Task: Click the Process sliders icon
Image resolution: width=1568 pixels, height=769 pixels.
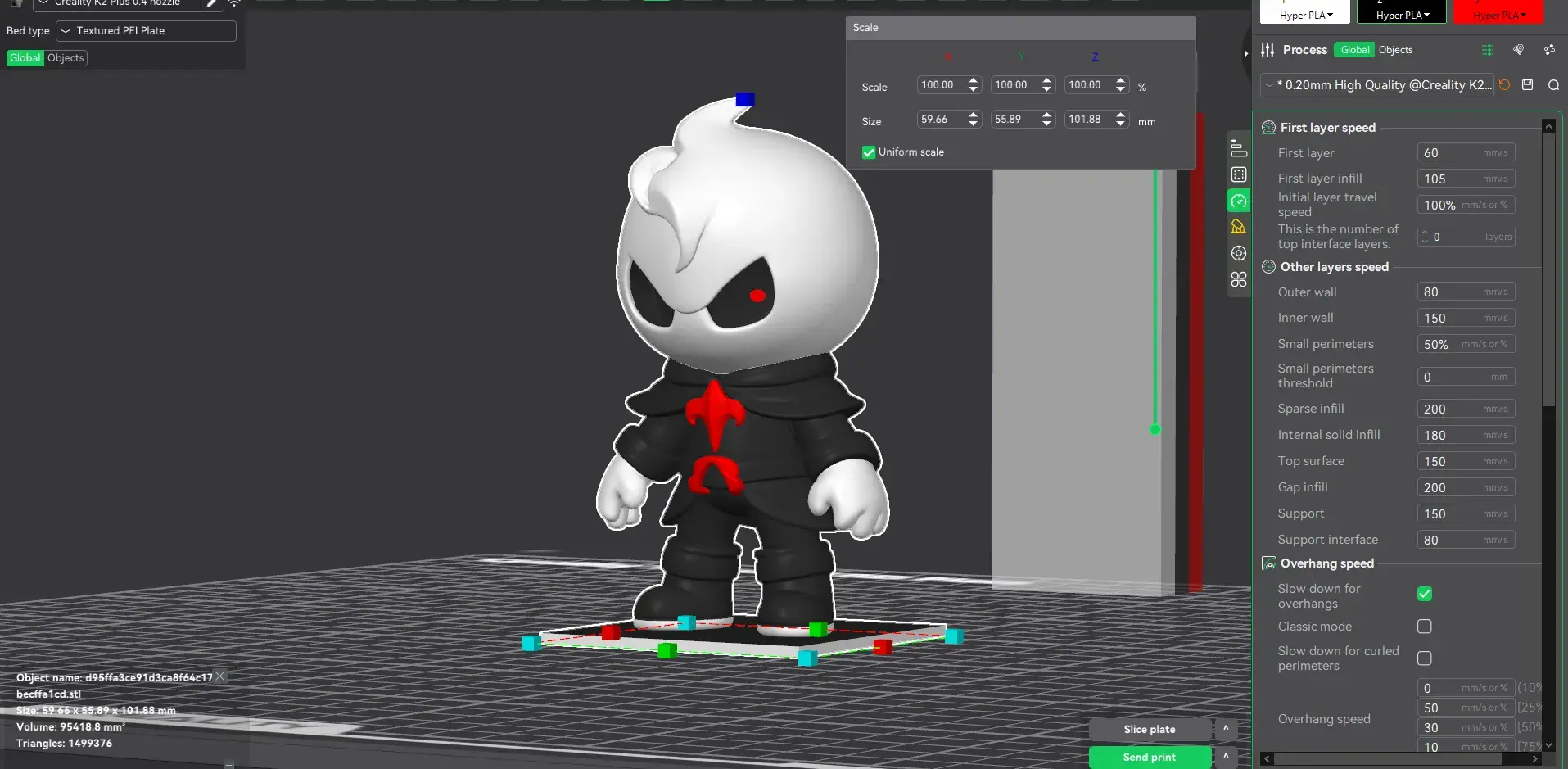Action: (1268, 50)
